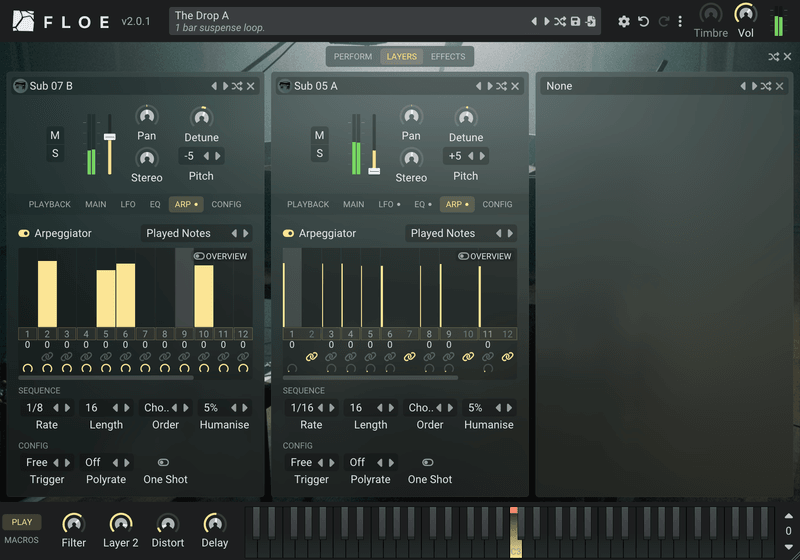
Task: Open the Played Notes selector on Sub 05 A
Action: point(443,233)
